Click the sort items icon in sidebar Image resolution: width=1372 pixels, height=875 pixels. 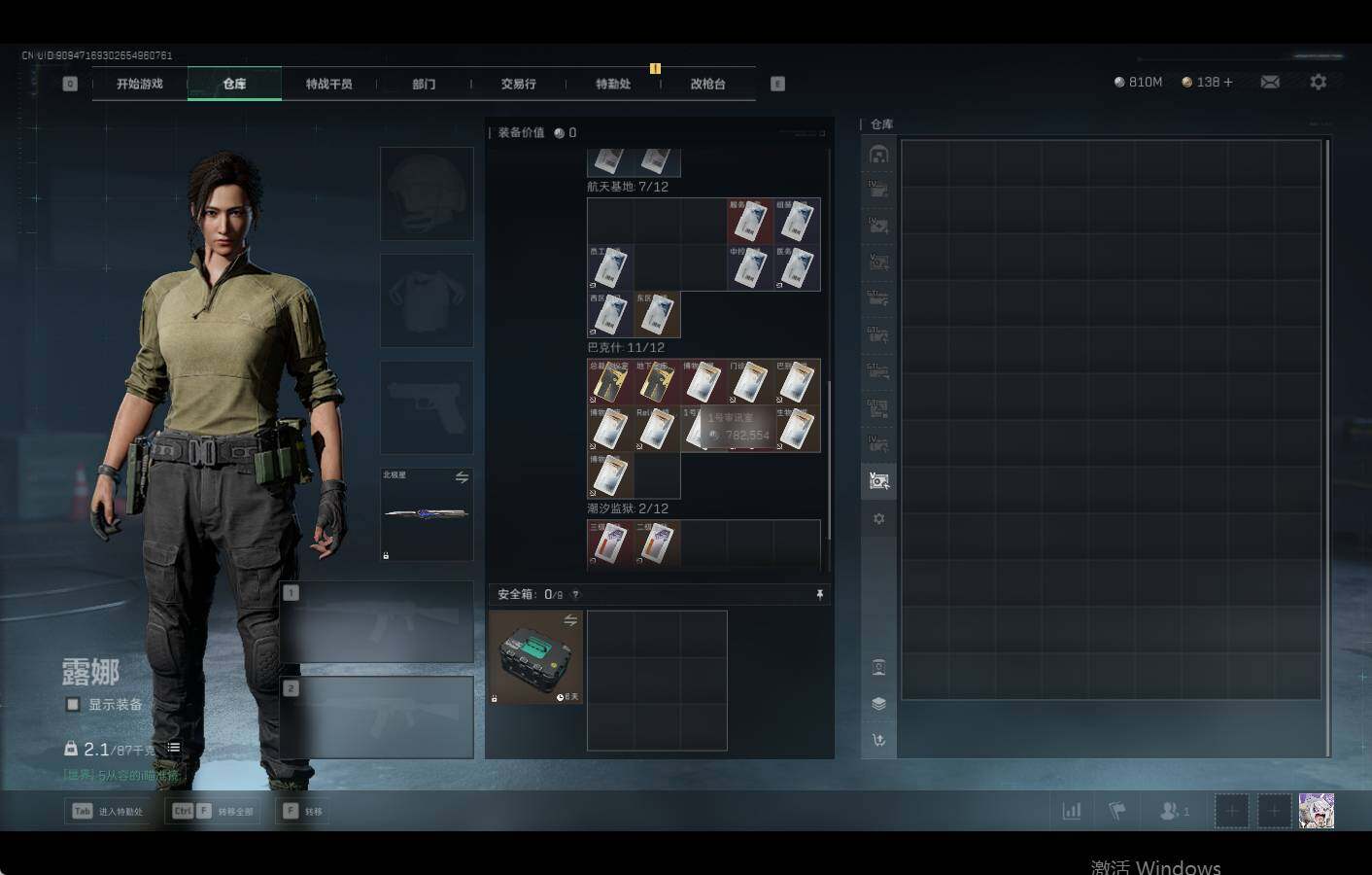point(878,740)
